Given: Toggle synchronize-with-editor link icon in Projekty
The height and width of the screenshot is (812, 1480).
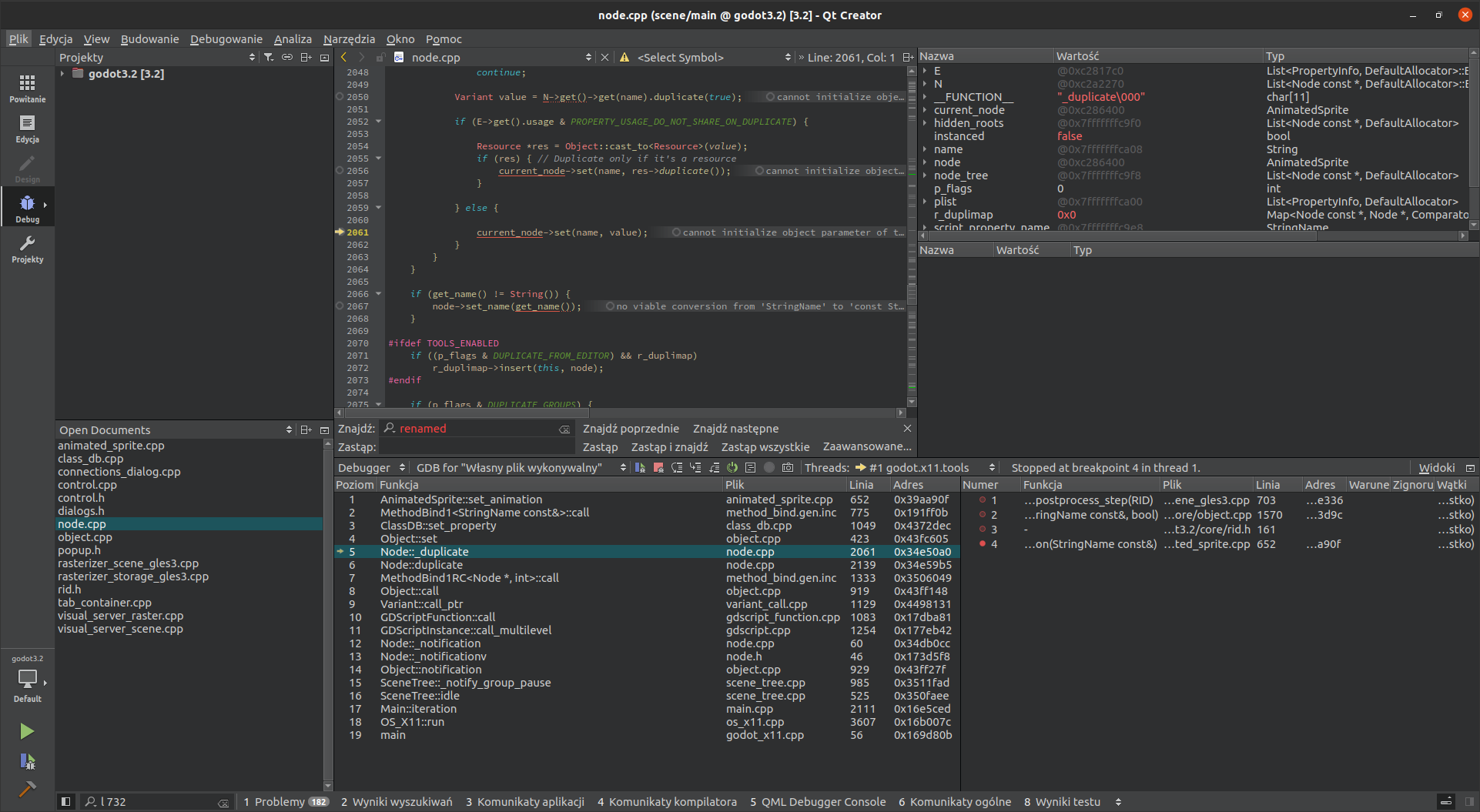Looking at the screenshot, I should coord(287,58).
